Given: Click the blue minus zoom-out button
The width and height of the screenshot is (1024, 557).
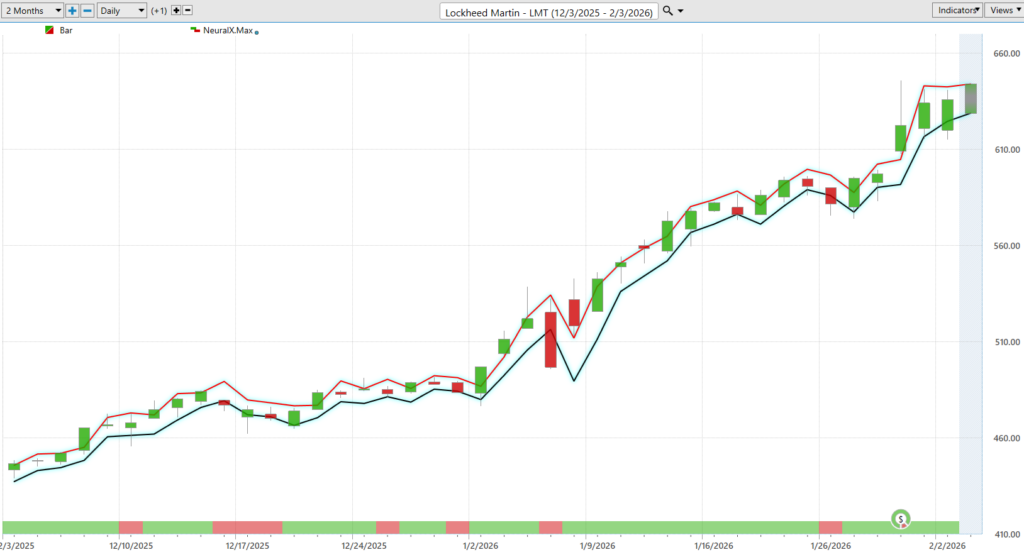Looking at the screenshot, I should [x=88, y=10].
